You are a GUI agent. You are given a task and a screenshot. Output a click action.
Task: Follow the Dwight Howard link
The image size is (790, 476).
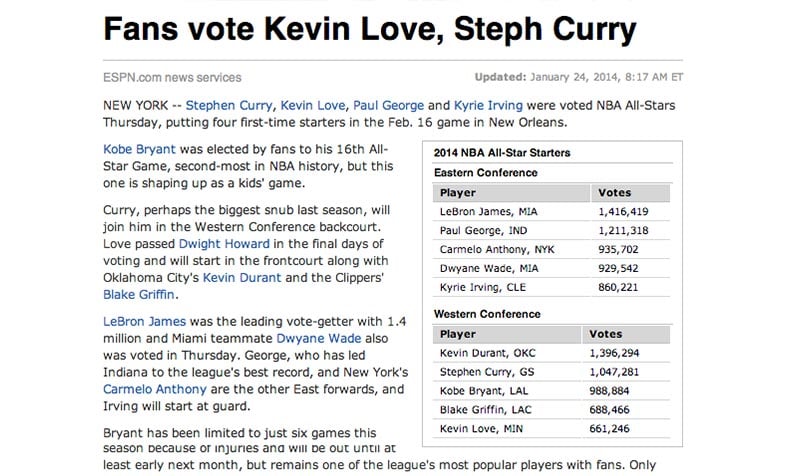tap(224, 244)
